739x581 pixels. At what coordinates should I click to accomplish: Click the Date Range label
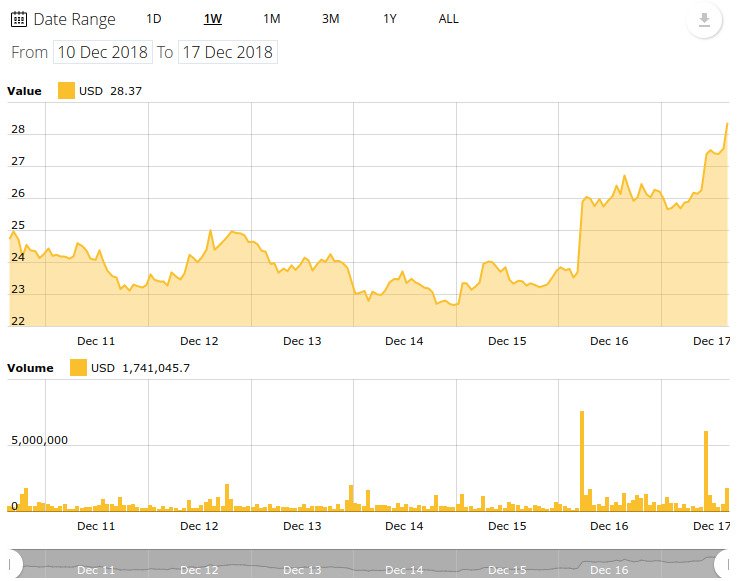coord(74,19)
